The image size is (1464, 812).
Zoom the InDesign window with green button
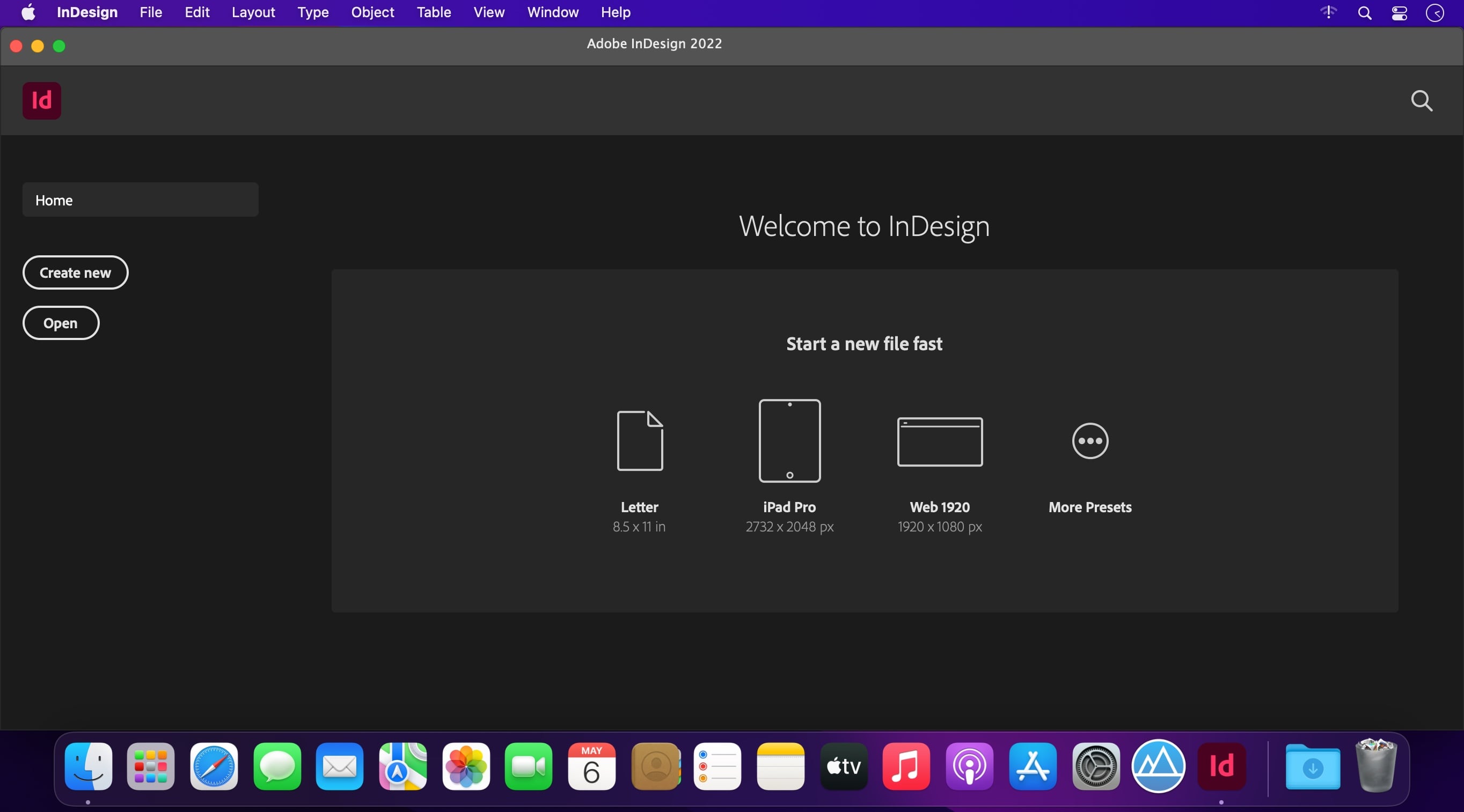[59, 46]
